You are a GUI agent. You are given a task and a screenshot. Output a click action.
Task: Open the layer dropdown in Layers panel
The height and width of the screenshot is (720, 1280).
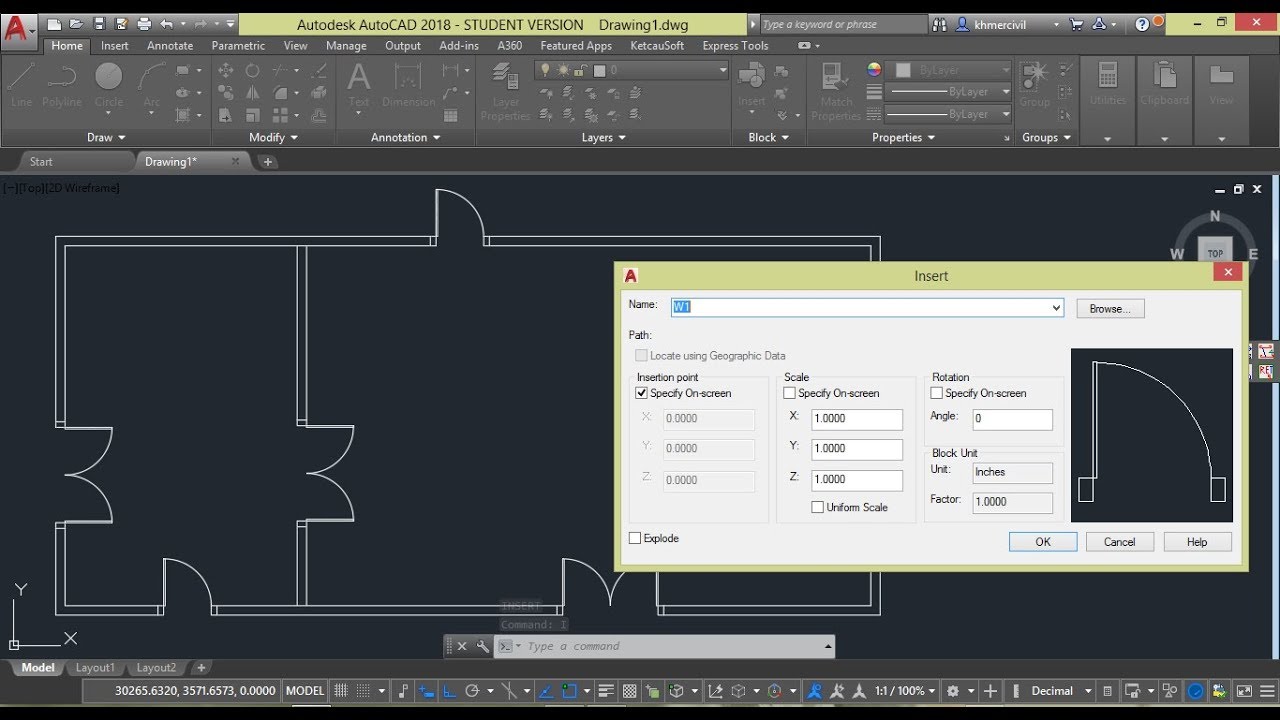[x=723, y=70]
